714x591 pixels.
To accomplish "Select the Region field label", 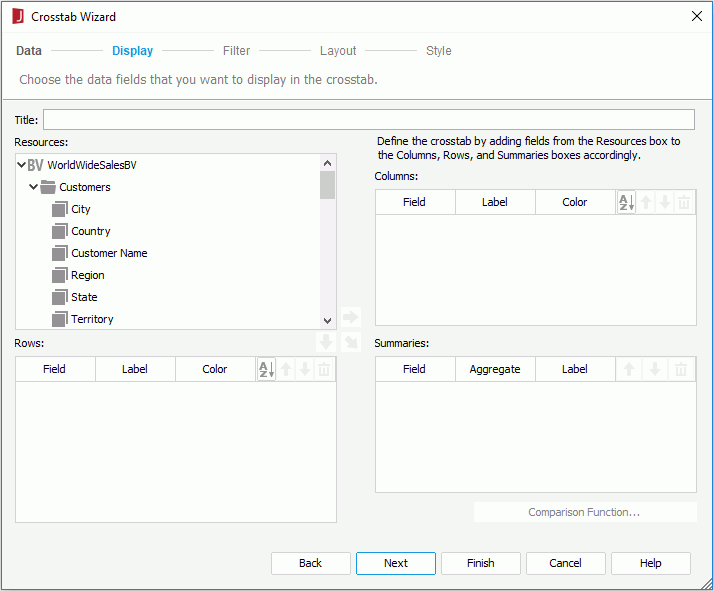I will point(87,275).
